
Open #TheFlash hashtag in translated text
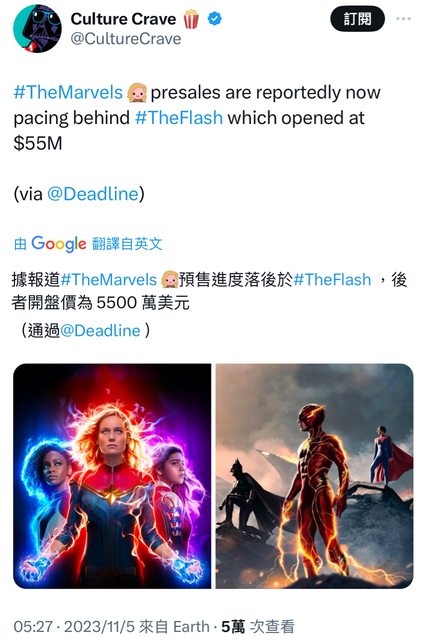pos(332,280)
